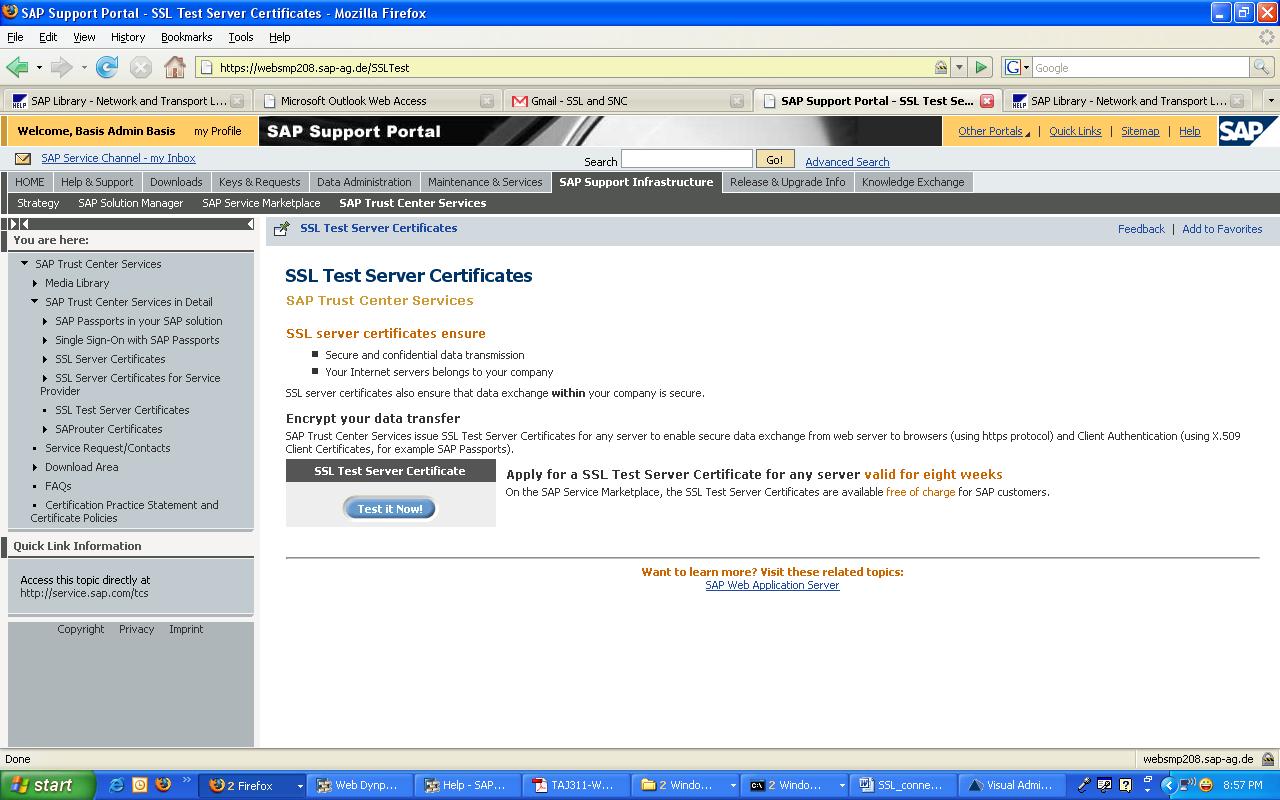Image resolution: width=1280 pixels, height=800 pixels.
Task: Click the Stop loading icon
Action: point(141,67)
